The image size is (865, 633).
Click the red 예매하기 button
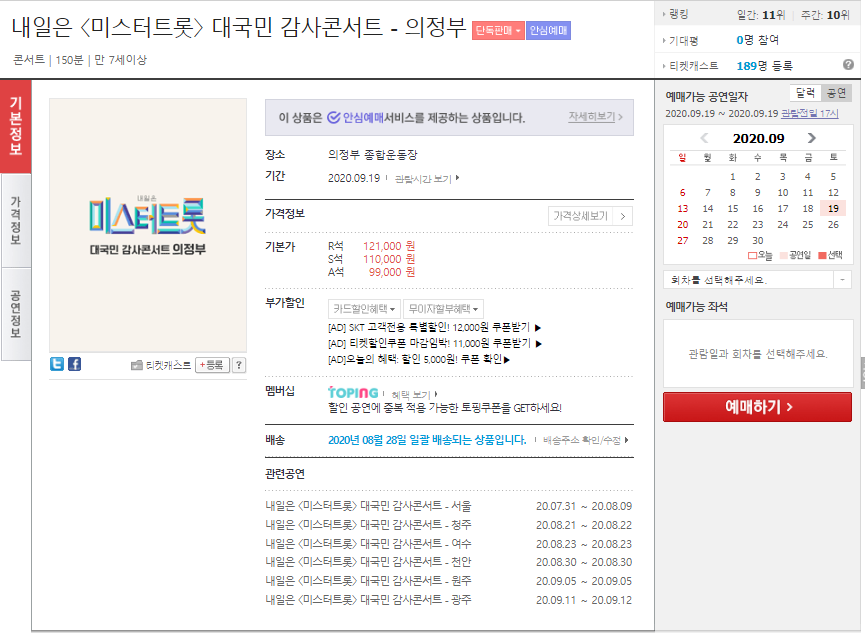tap(757, 407)
